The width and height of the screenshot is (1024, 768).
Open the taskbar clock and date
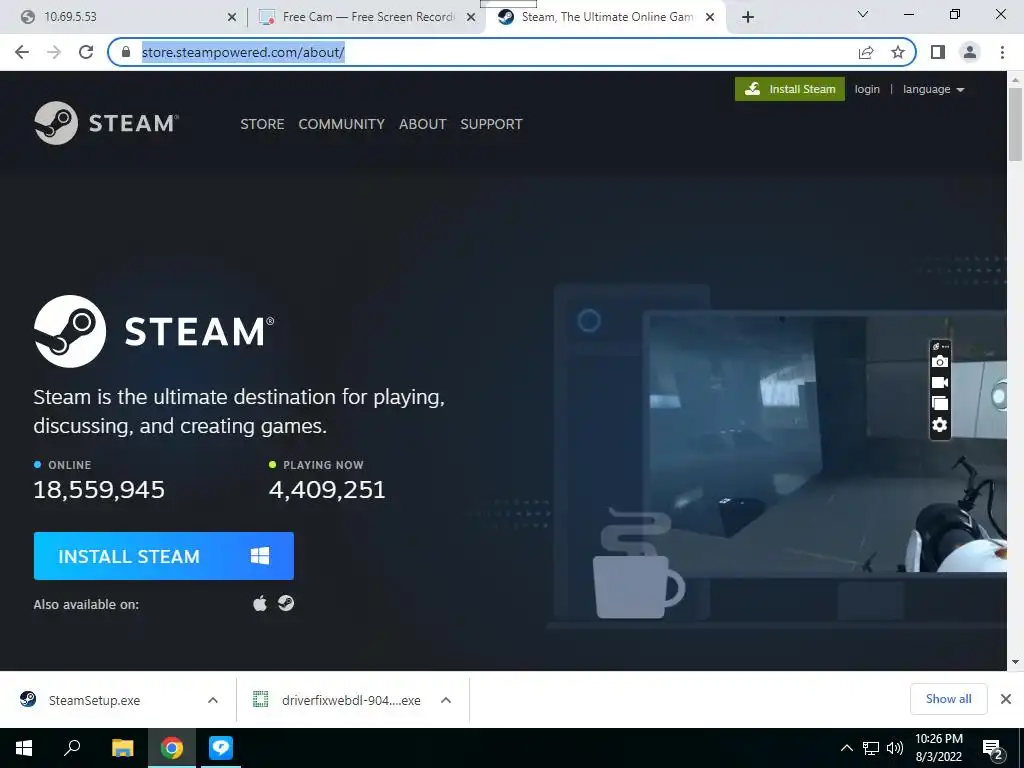click(938, 748)
